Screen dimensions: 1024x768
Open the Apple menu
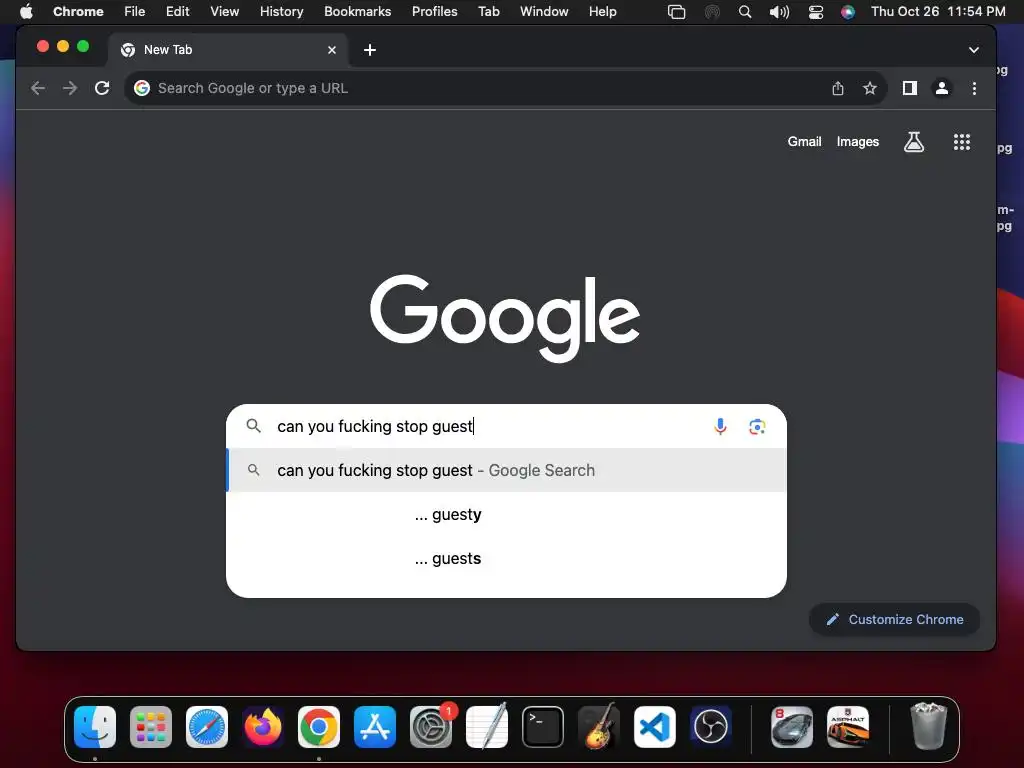click(26, 12)
